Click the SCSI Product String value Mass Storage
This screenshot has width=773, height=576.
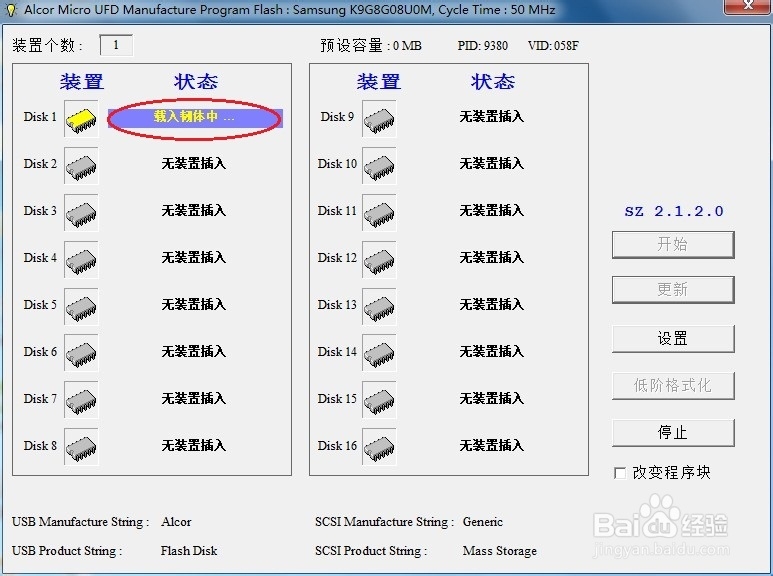(500, 551)
